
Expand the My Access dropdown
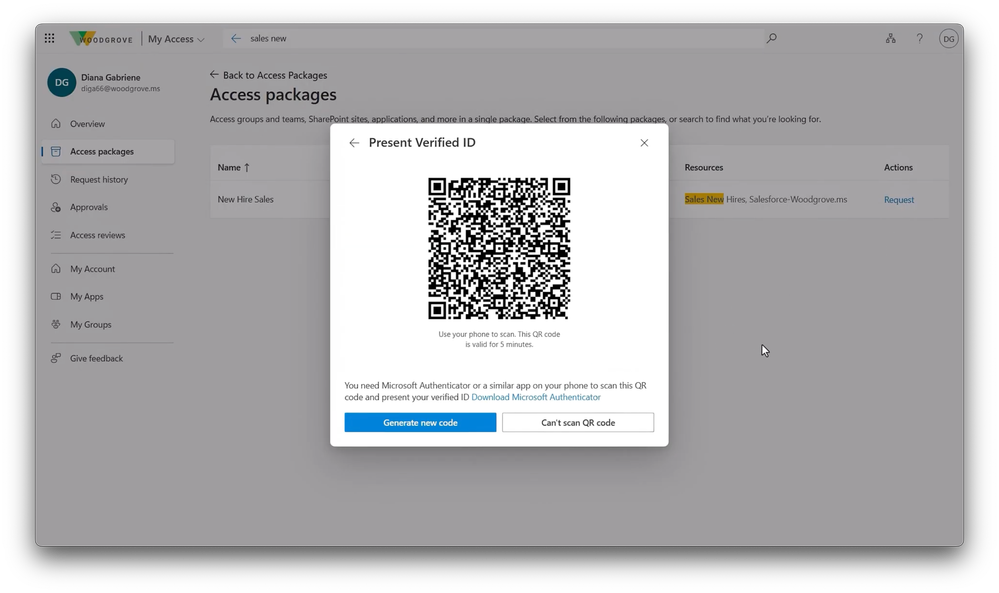[176, 39]
